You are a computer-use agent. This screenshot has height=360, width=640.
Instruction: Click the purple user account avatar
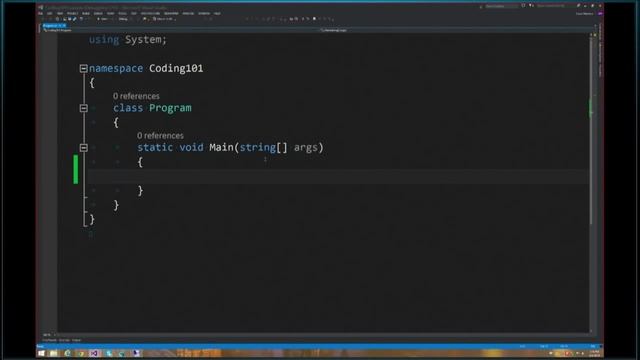click(600, 13)
